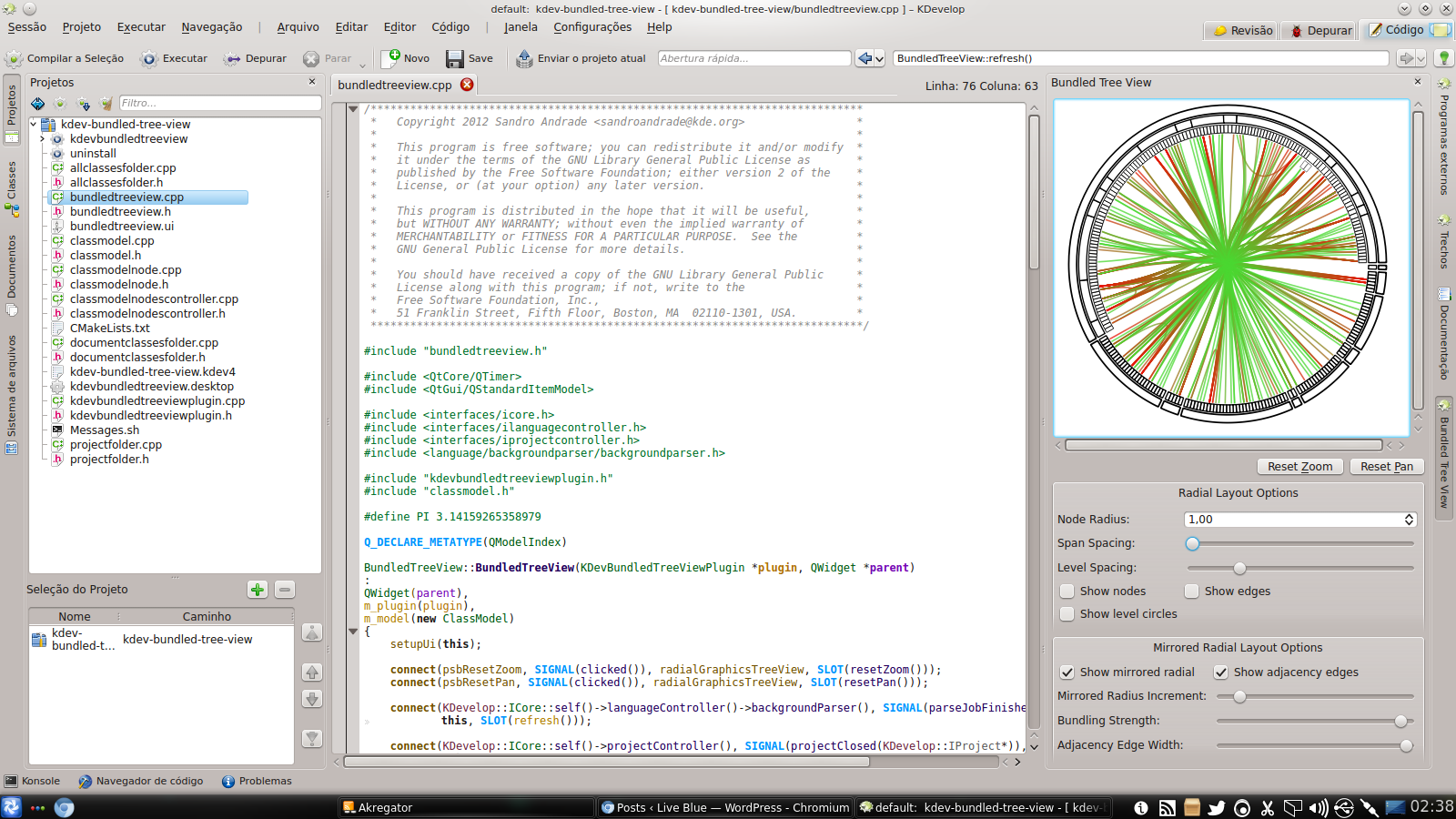The width and height of the screenshot is (1456, 819).
Task: Add item to project selection with plus
Action: pyautogui.click(x=258, y=590)
